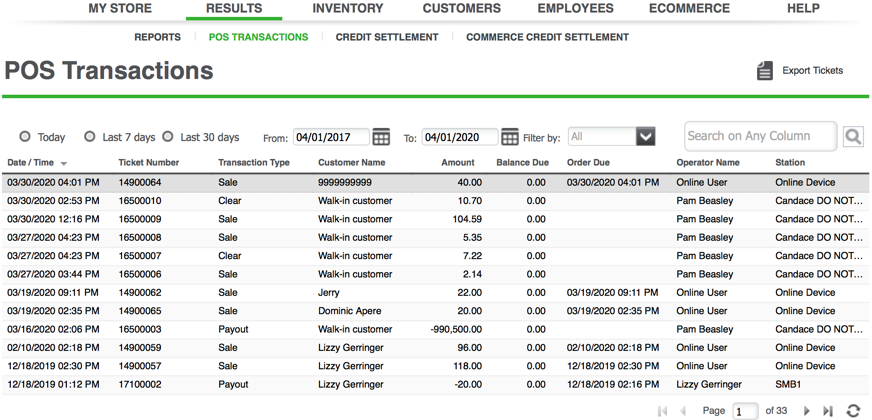Open the From date calendar picker
872x420 pixels.
pyautogui.click(x=381, y=137)
